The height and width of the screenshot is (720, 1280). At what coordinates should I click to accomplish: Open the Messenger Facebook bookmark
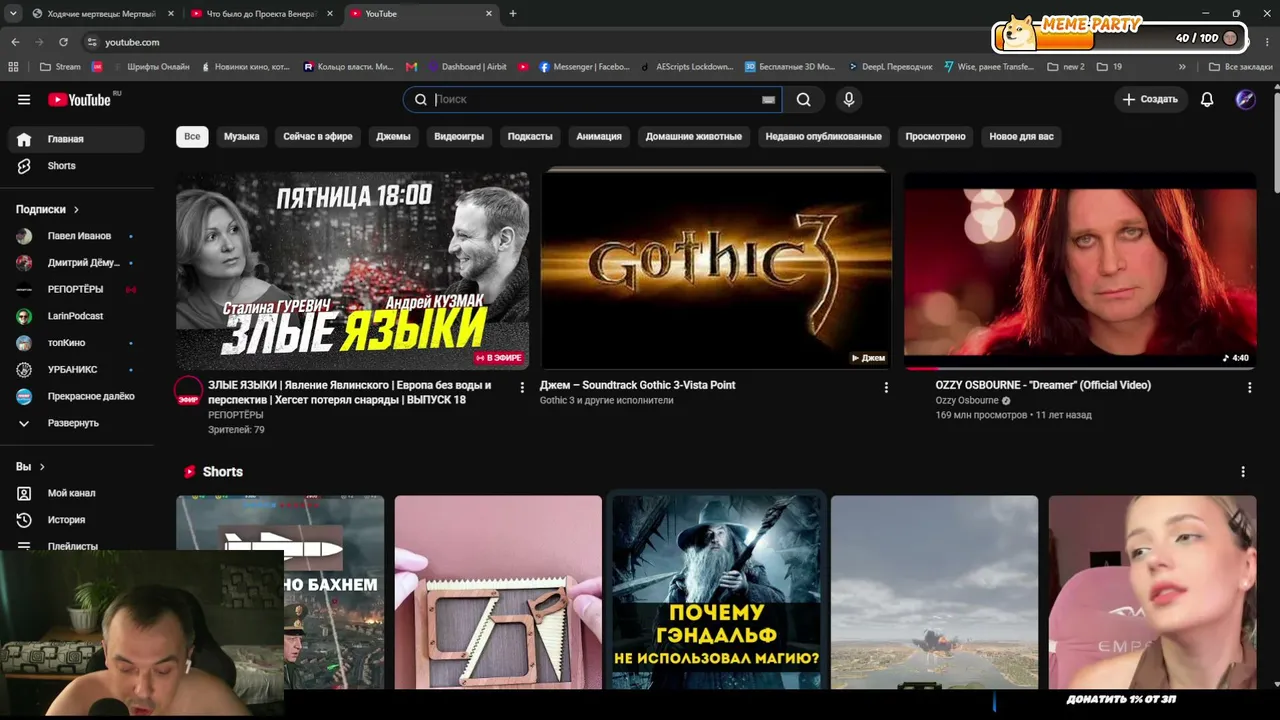584,67
